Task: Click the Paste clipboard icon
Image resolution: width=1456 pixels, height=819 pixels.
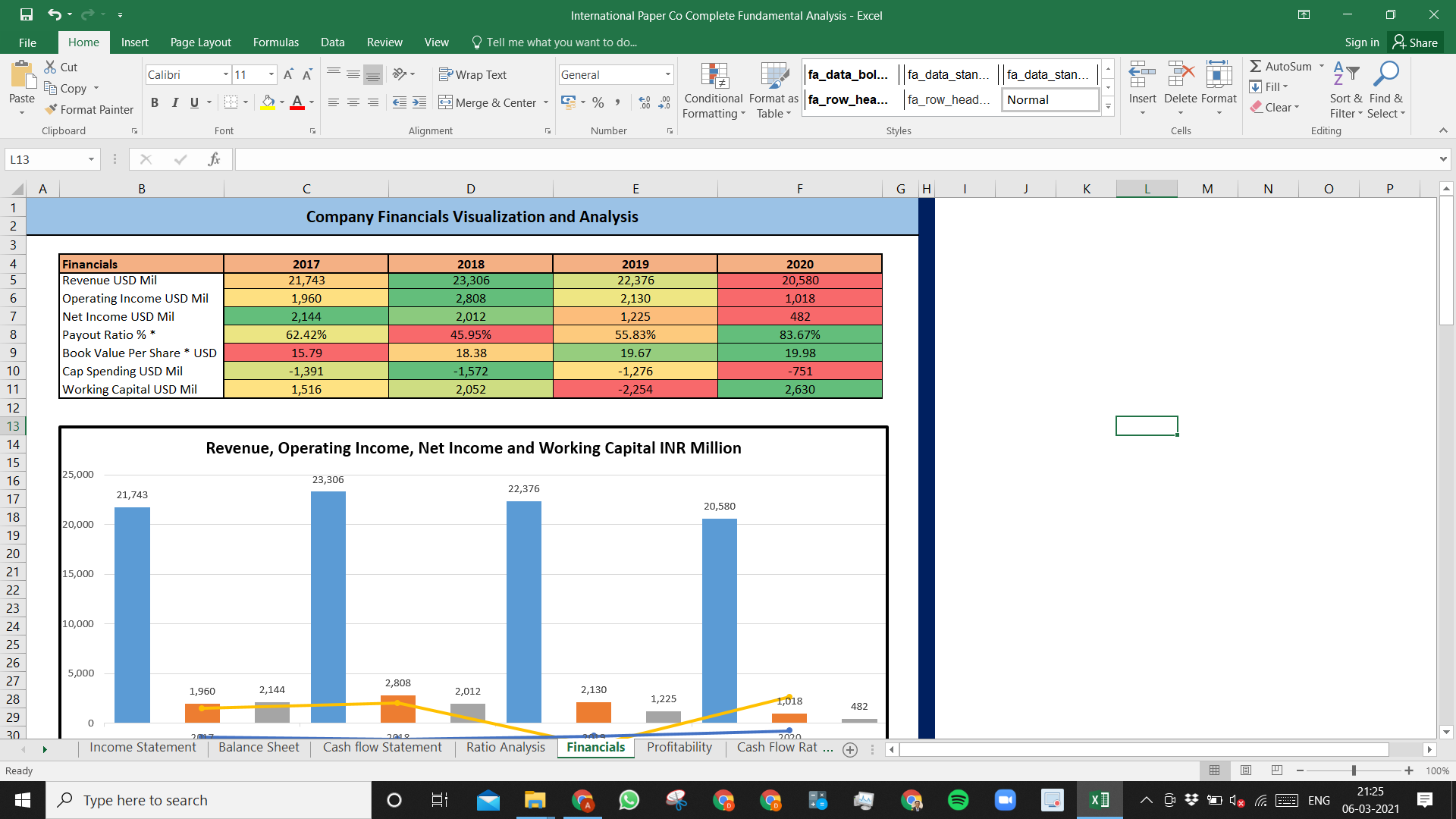Action: tap(22, 76)
